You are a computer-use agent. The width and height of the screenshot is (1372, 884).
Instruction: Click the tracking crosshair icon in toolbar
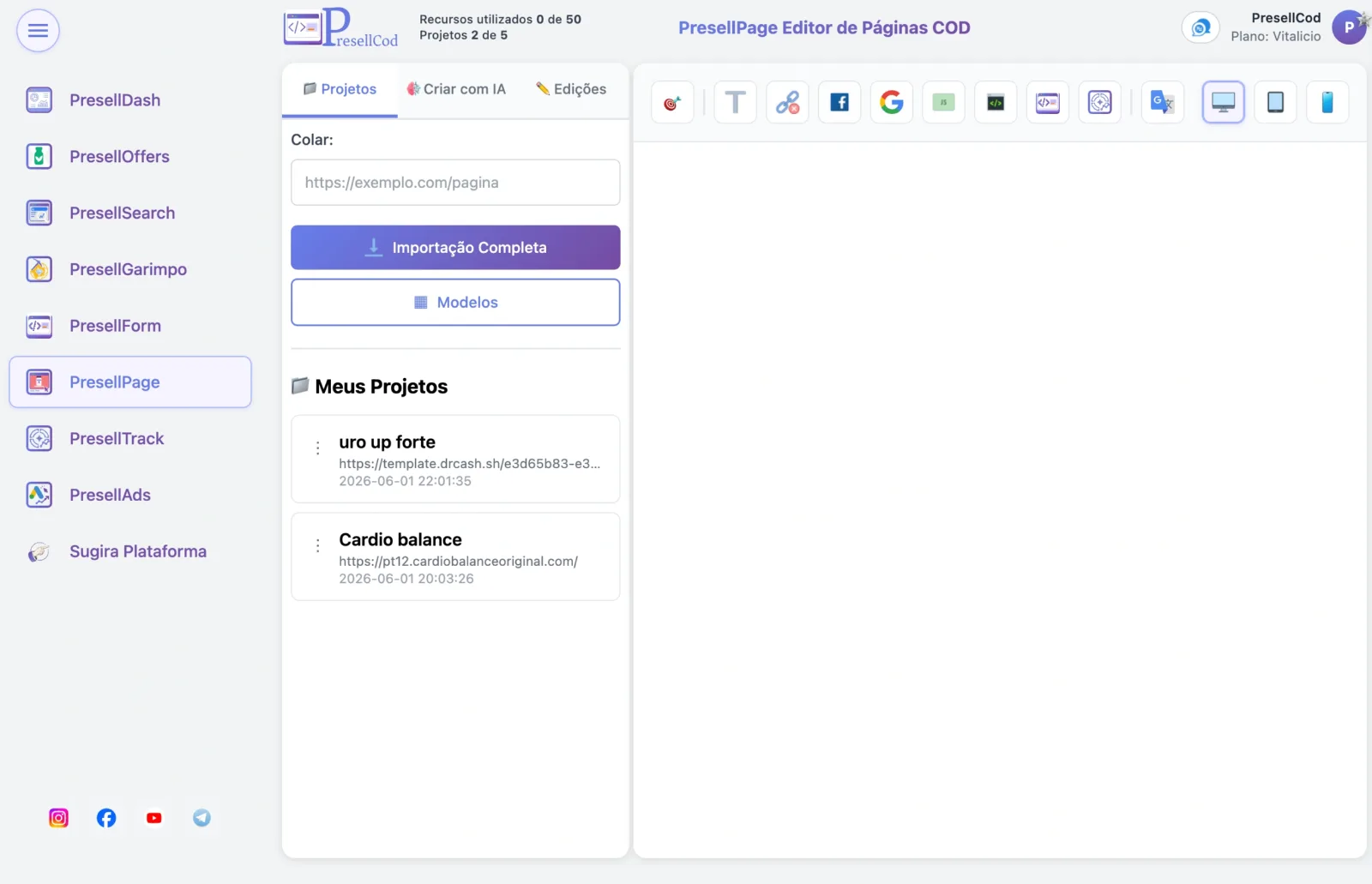[x=1100, y=103]
